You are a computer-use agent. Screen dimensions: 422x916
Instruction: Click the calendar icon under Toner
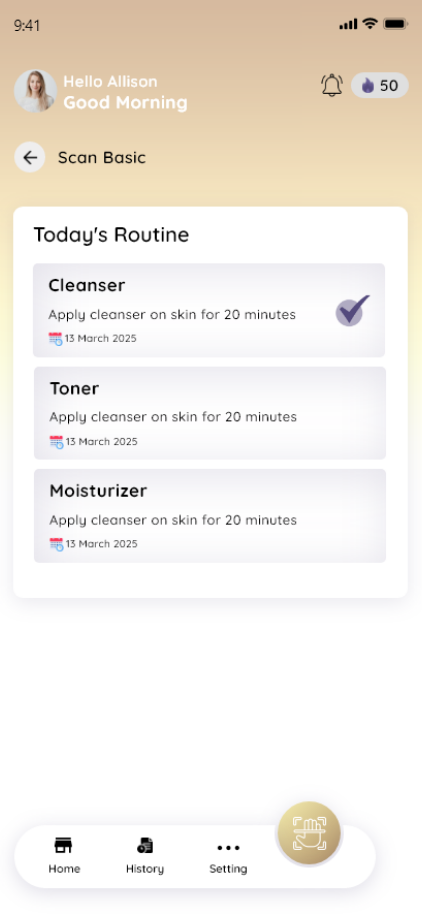pyautogui.click(x=56, y=442)
